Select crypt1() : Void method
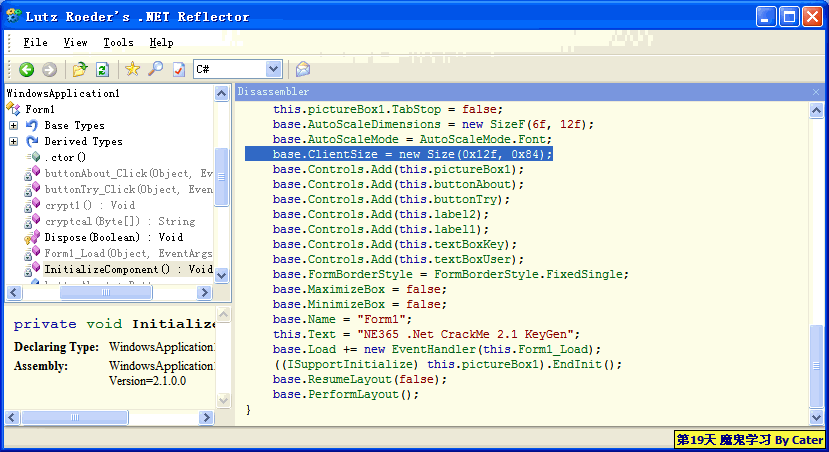The height and width of the screenshot is (452, 829). (89, 205)
